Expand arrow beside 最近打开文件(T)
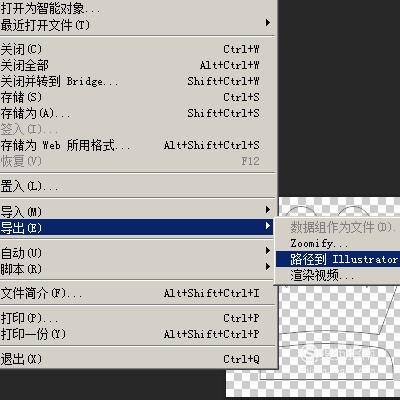The height and width of the screenshot is (400, 400). click(x=268, y=23)
